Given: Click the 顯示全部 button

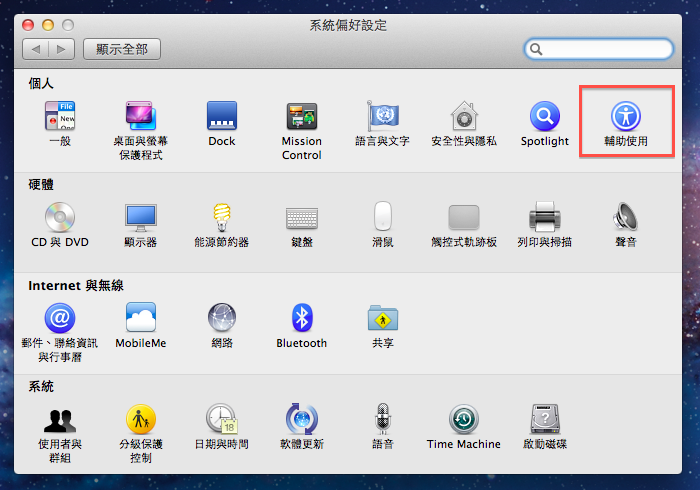Looking at the screenshot, I should pos(122,49).
